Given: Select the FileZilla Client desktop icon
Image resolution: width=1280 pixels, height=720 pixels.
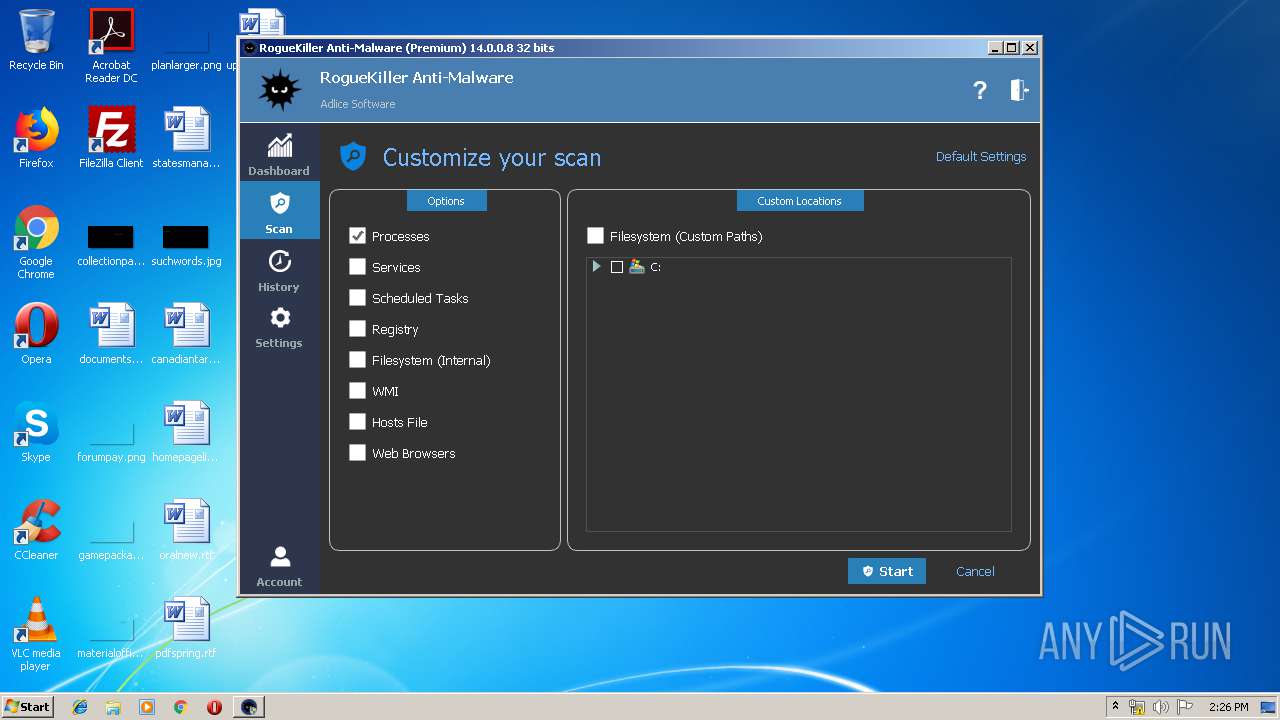Looking at the screenshot, I should coord(111,138).
